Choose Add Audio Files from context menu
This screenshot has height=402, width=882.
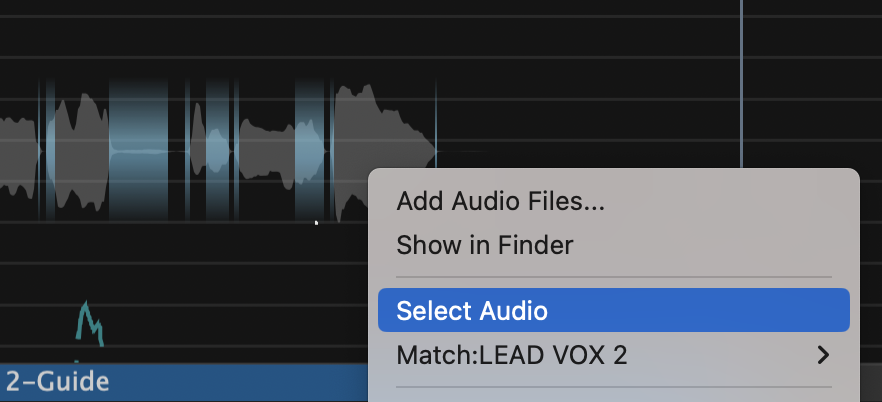(x=500, y=201)
